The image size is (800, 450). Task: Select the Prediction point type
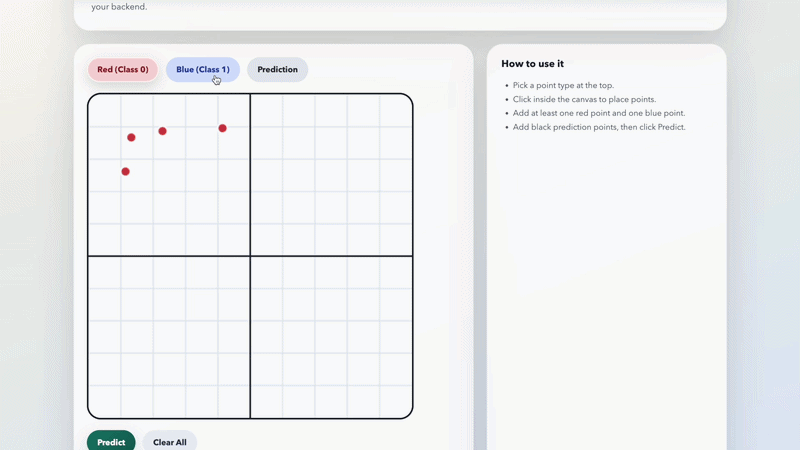(277, 69)
